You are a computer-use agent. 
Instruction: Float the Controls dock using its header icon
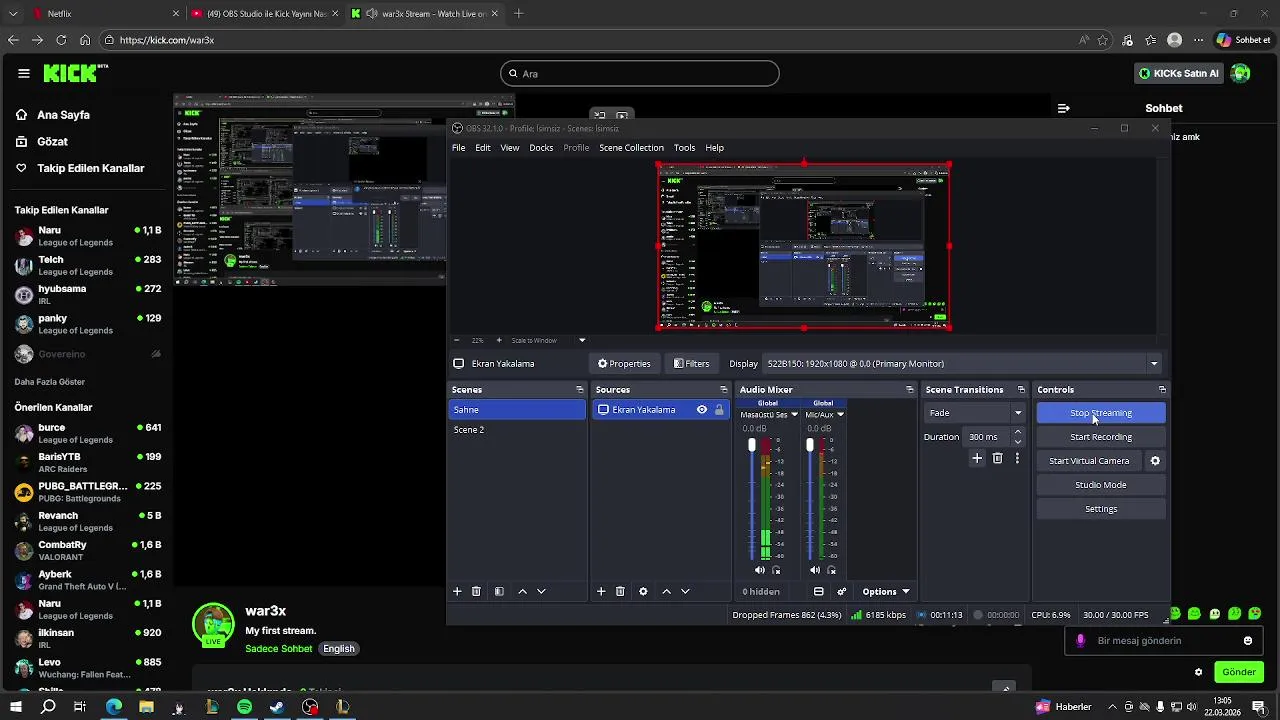click(x=1161, y=390)
